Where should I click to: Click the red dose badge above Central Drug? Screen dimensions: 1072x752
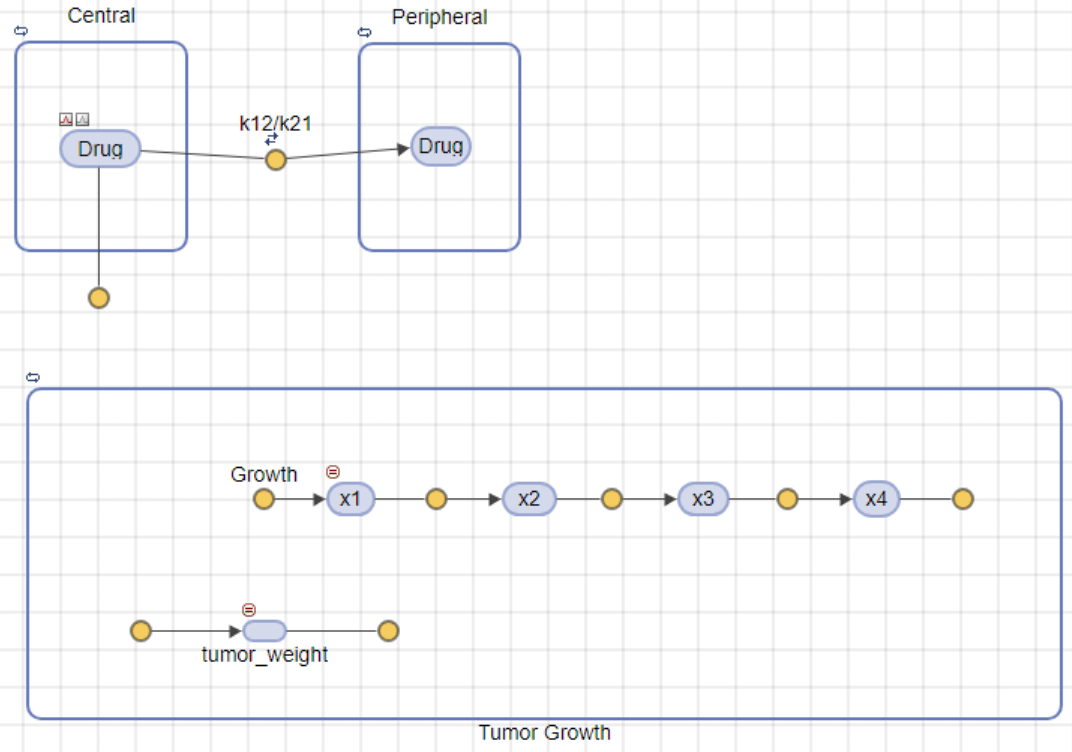tap(66, 120)
